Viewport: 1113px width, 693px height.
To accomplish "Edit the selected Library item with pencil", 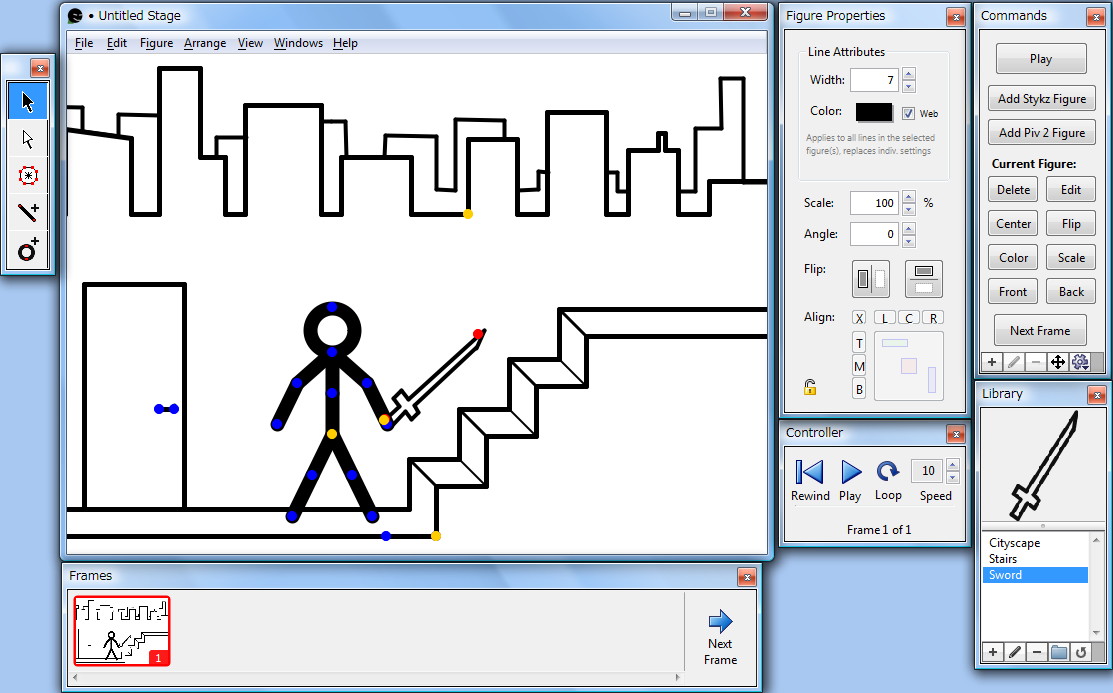I will [1014, 652].
